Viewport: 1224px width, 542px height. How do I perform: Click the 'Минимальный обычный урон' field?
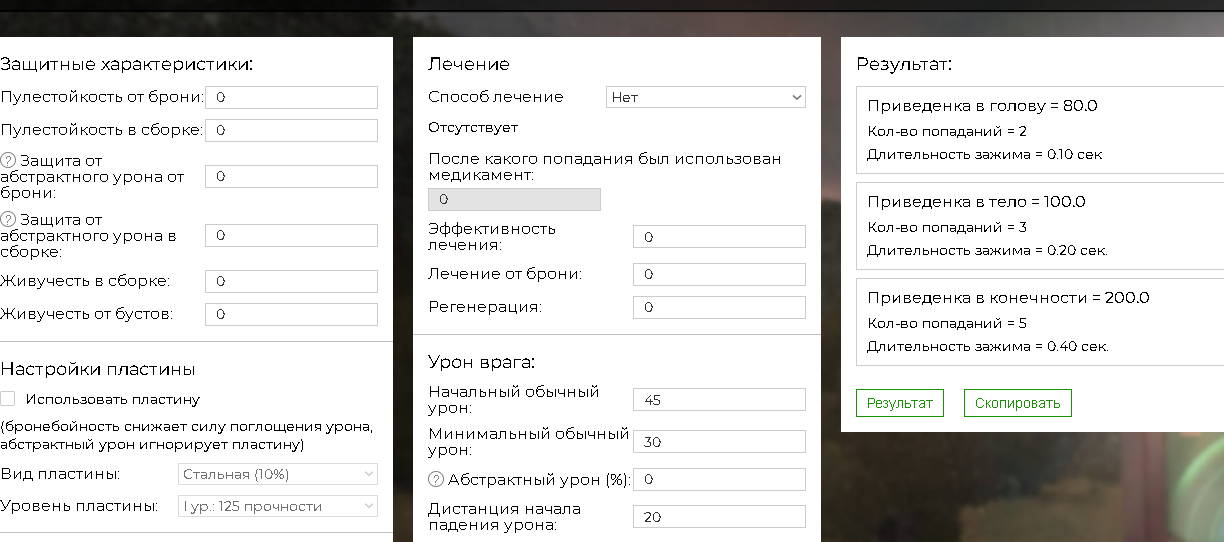(x=719, y=442)
